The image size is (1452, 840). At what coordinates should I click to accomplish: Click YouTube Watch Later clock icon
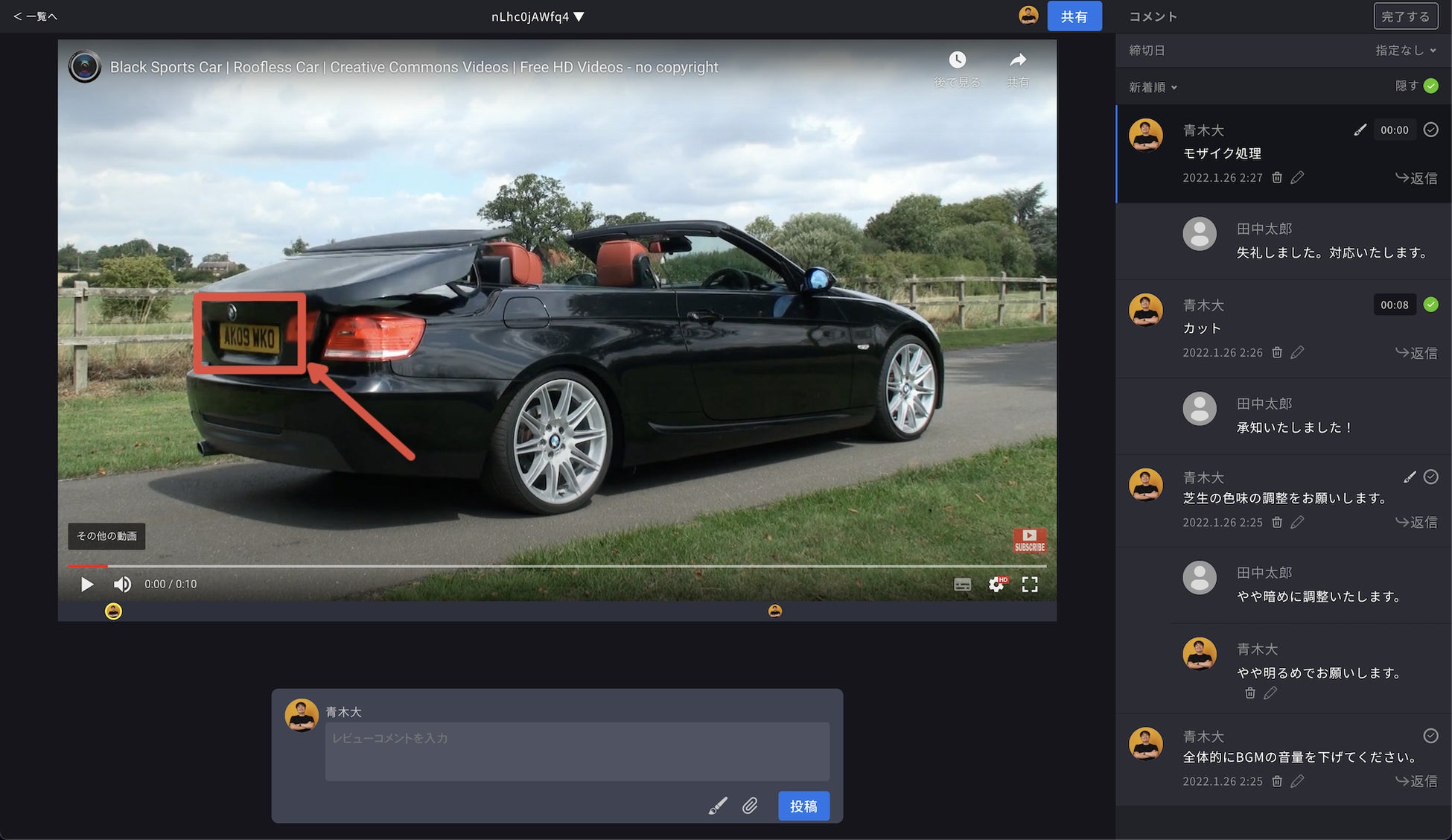click(958, 60)
